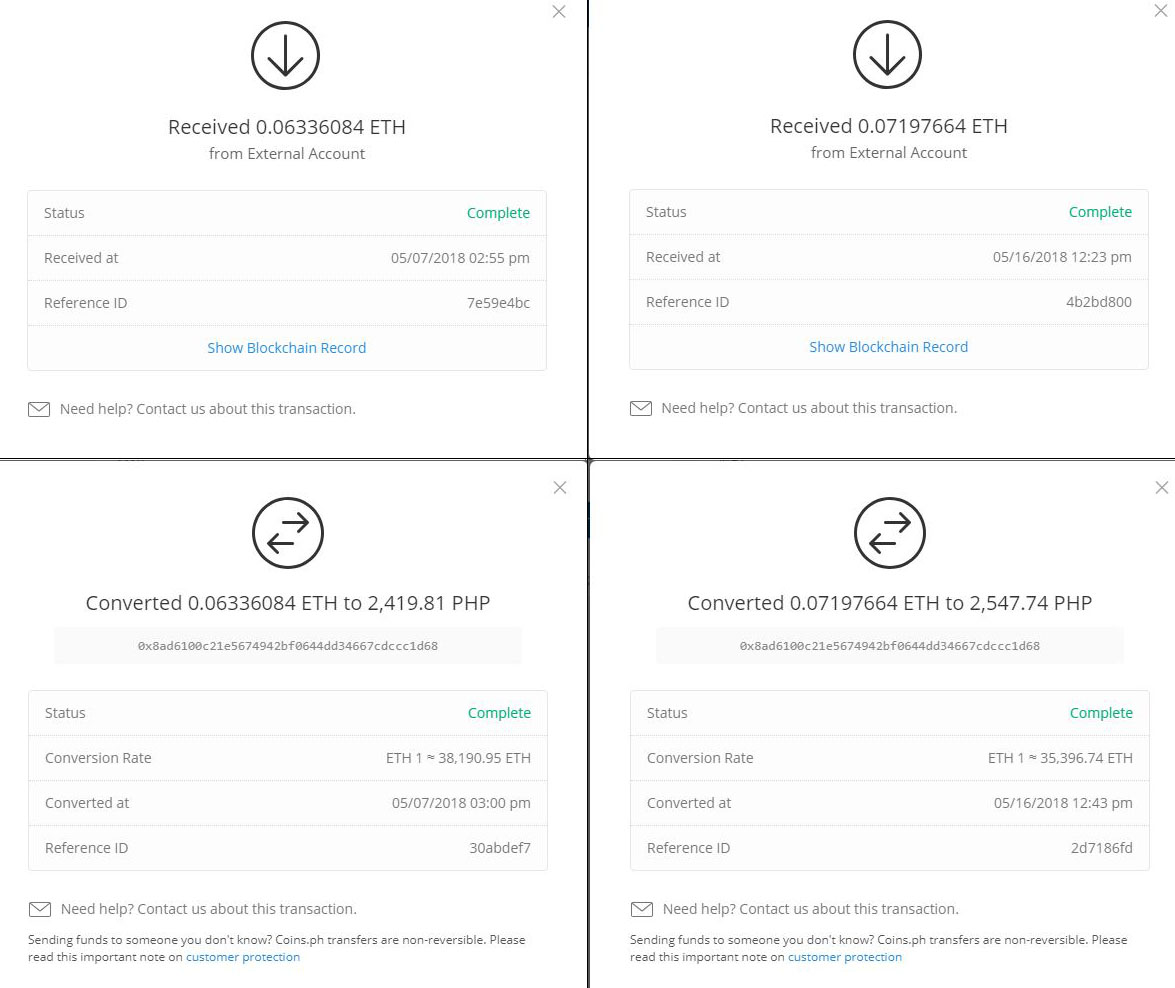Click envelope icon in 2,419.81 PHP conversion panel
1175x988 pixels.
coord(40,909)
